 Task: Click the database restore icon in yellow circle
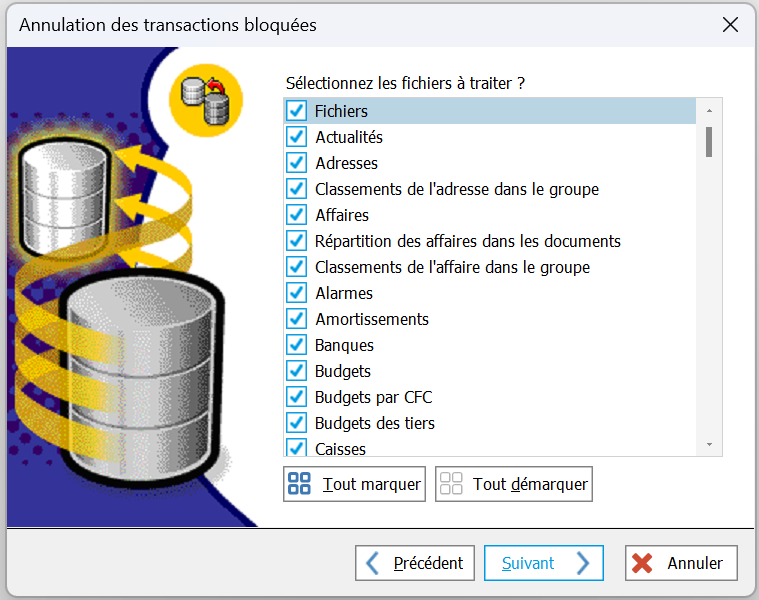click(x=207, y=100)
